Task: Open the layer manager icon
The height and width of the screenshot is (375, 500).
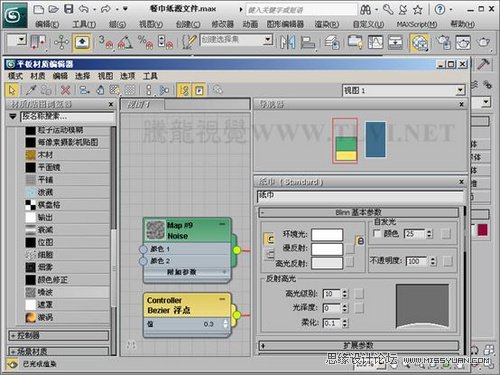Action: click(x=332, y=42)
